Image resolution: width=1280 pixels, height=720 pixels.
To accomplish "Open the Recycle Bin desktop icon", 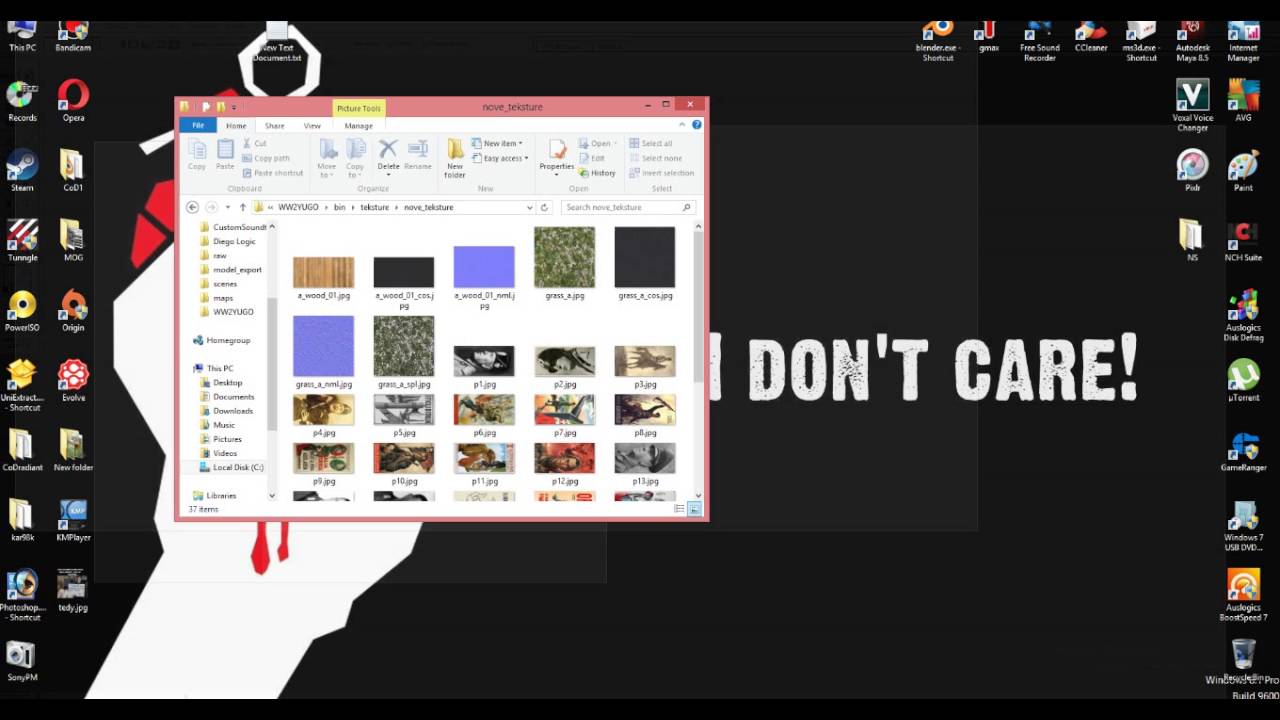I will point(1243,658).
